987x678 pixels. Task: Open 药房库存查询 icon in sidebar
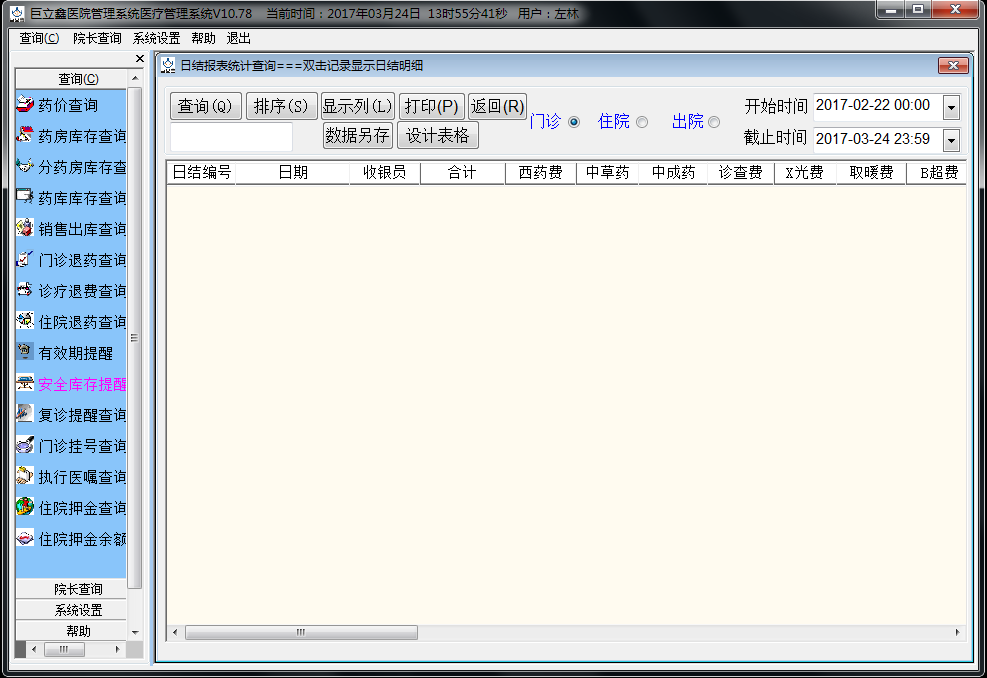click(26, 136)
